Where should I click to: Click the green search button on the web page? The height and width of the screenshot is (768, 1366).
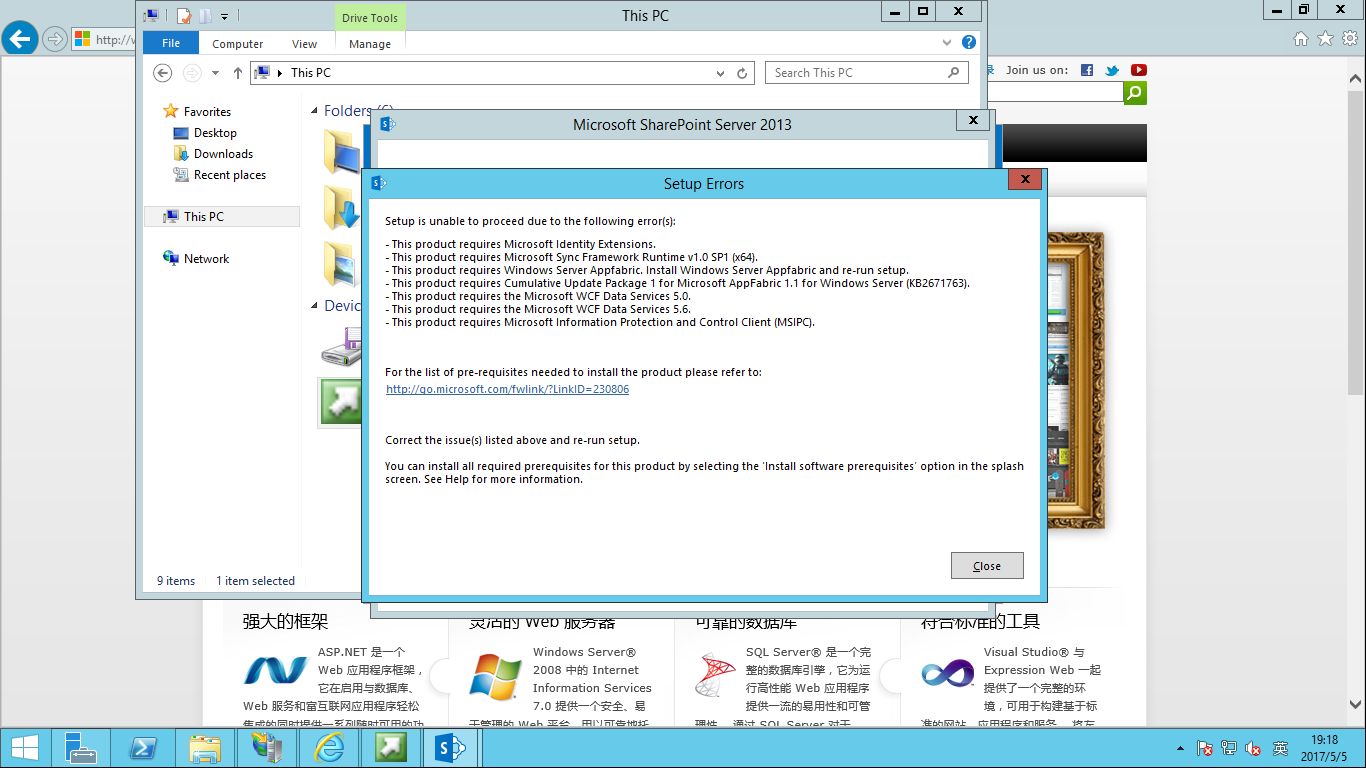pos(1135,93)
